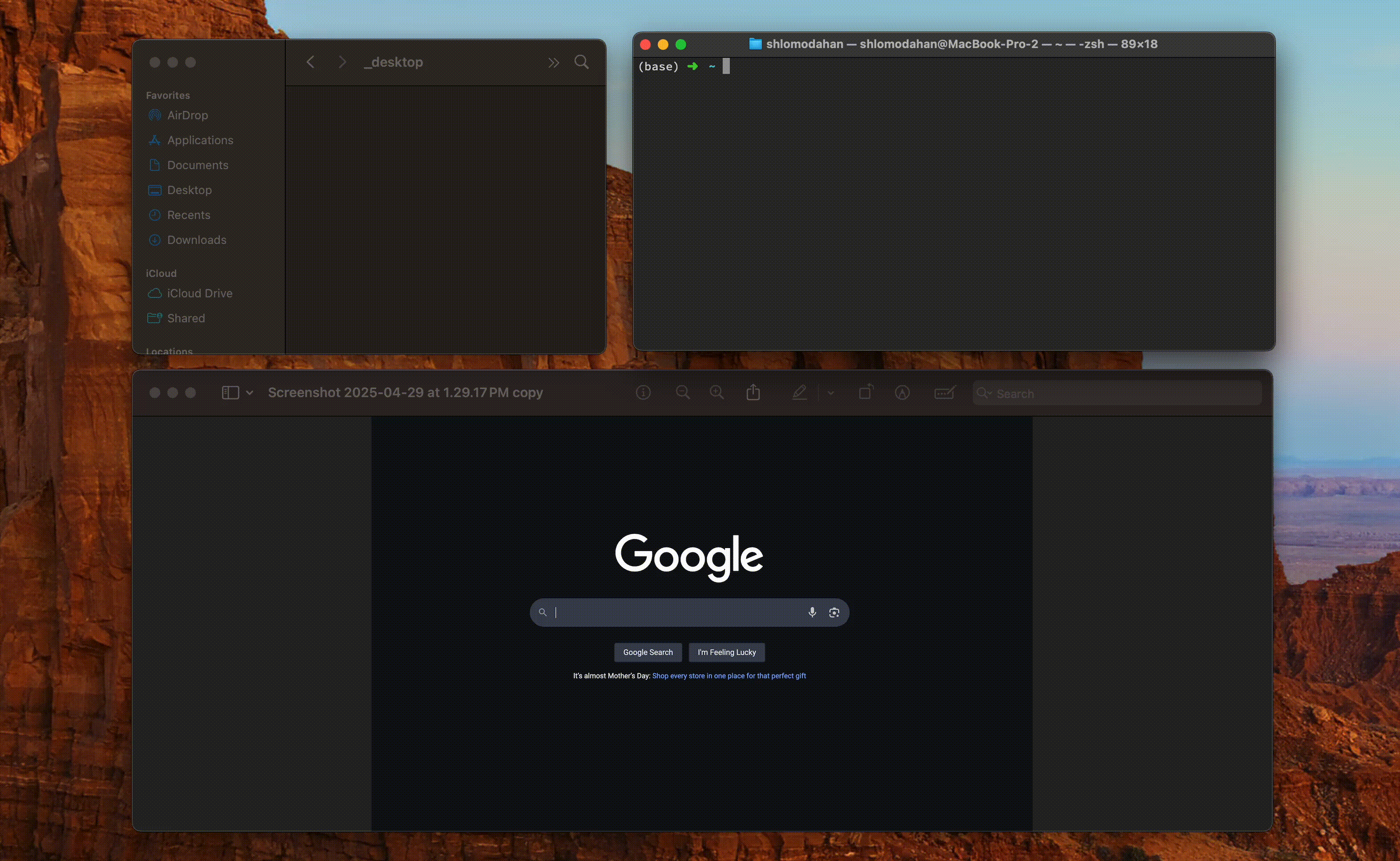Rotate the image using the rotate icon
Viewport: 1400px width, 861px height.
point(866,392)
